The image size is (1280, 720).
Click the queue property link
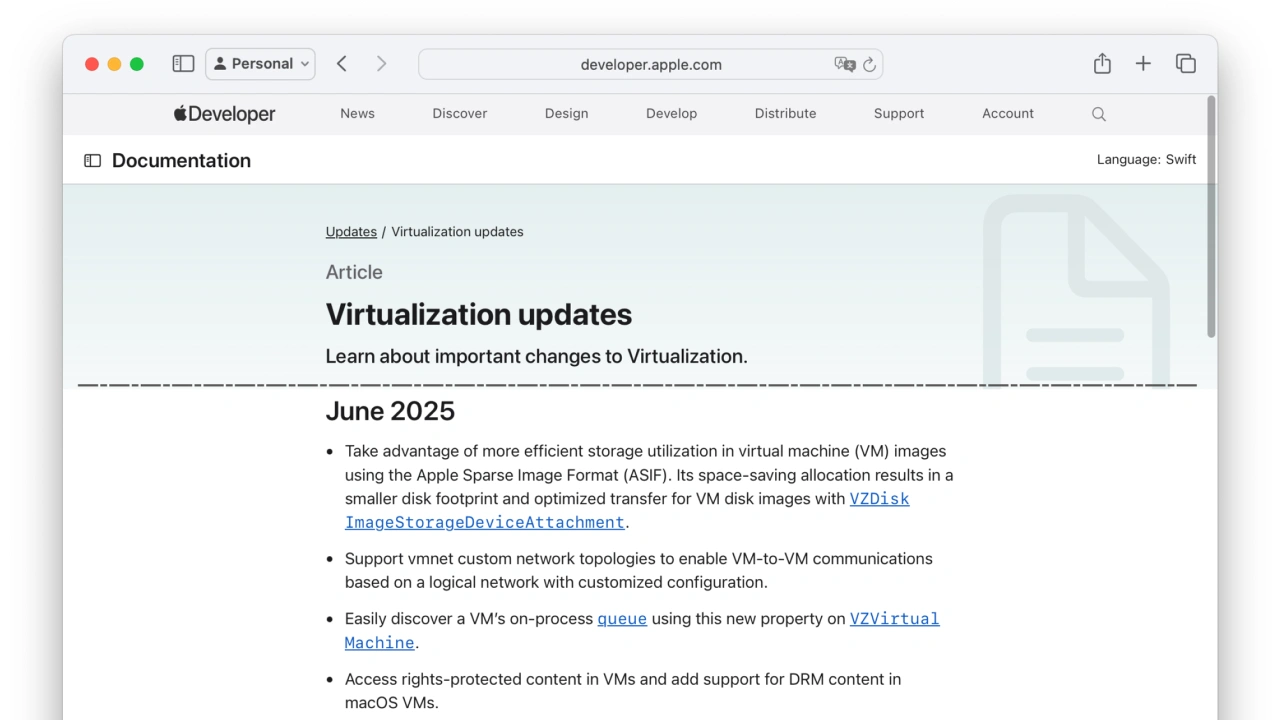pyautogui.click(x=622, y=619)
